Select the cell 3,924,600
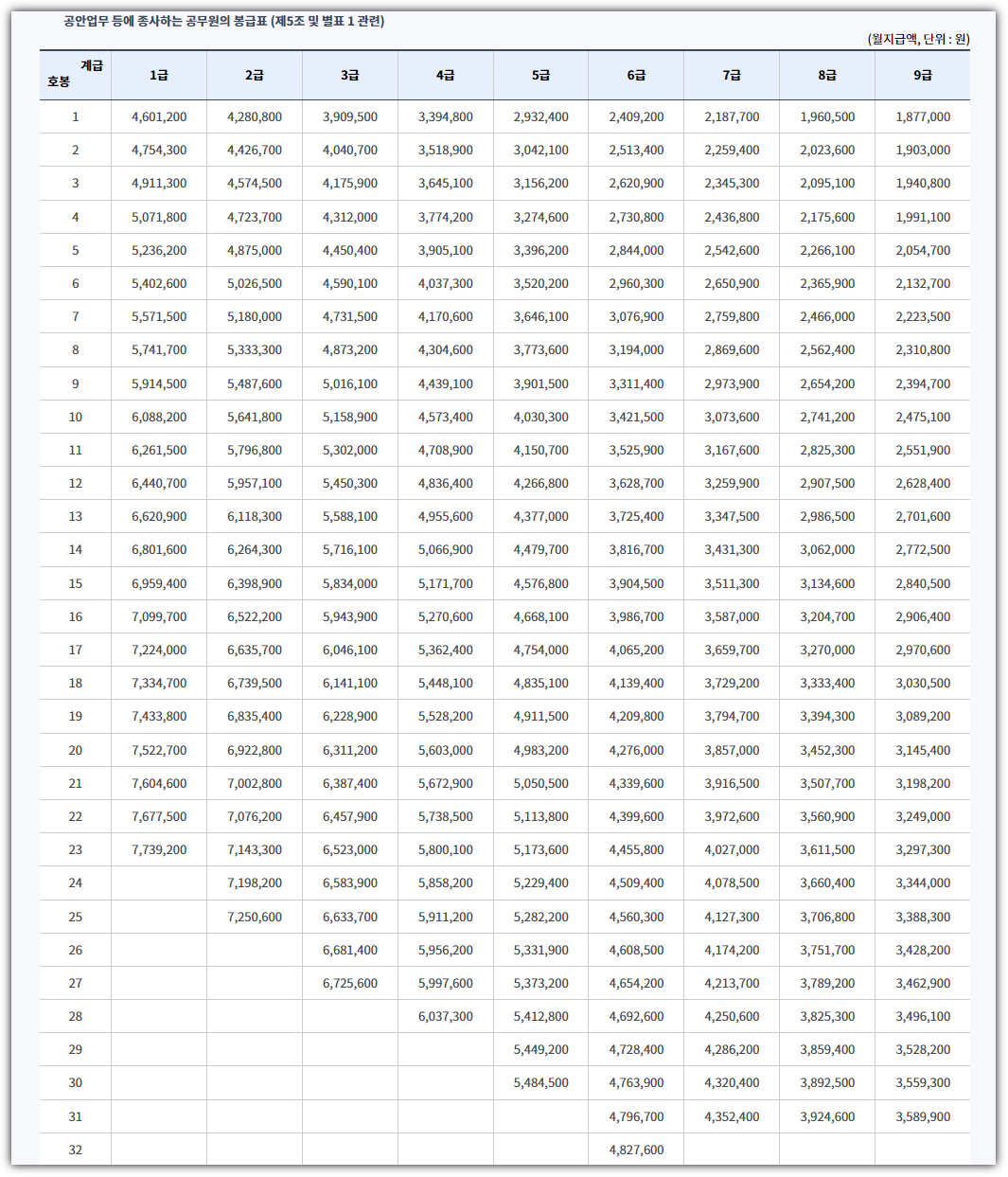The height and width of the screenshot is (1177, 1008). tap(827, 1117)
